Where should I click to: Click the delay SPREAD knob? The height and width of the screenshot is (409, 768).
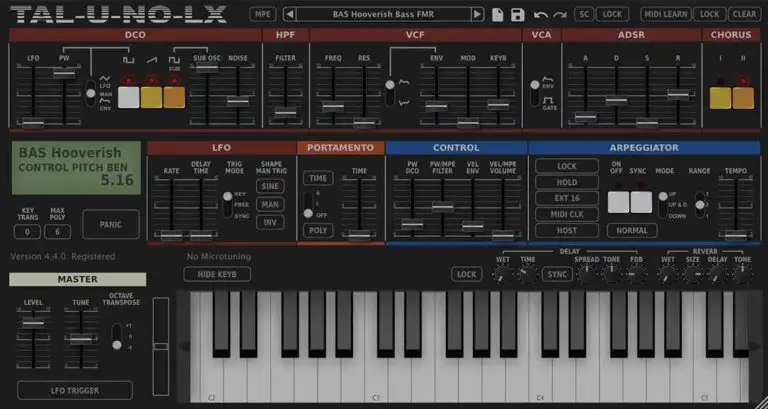click(587, 275)
